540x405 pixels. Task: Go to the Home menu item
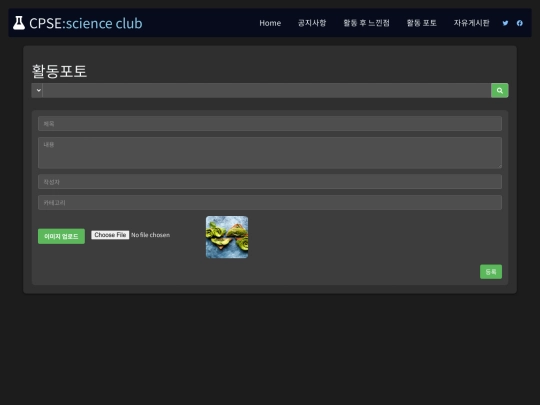(270, 23)
